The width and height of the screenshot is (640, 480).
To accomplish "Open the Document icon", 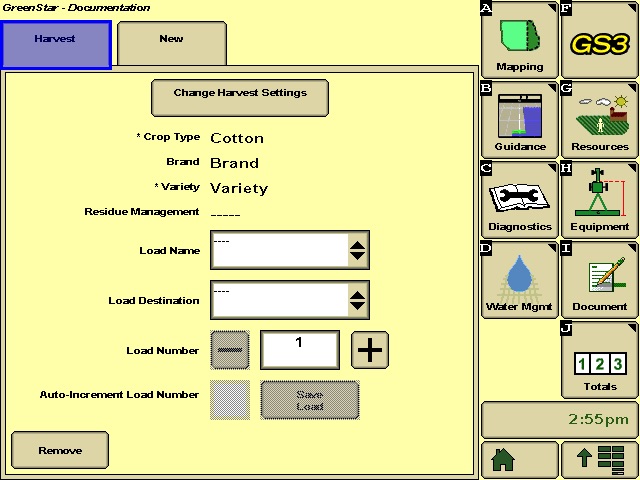I will click(x=599, y=280).
